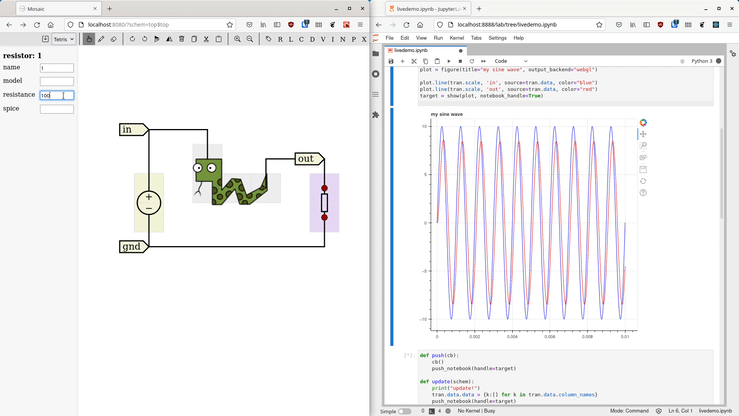Viewport: 739px width, 416px height.
Task: Open the Tetris dropdown in Mosaic
Action: pos(63,39)
